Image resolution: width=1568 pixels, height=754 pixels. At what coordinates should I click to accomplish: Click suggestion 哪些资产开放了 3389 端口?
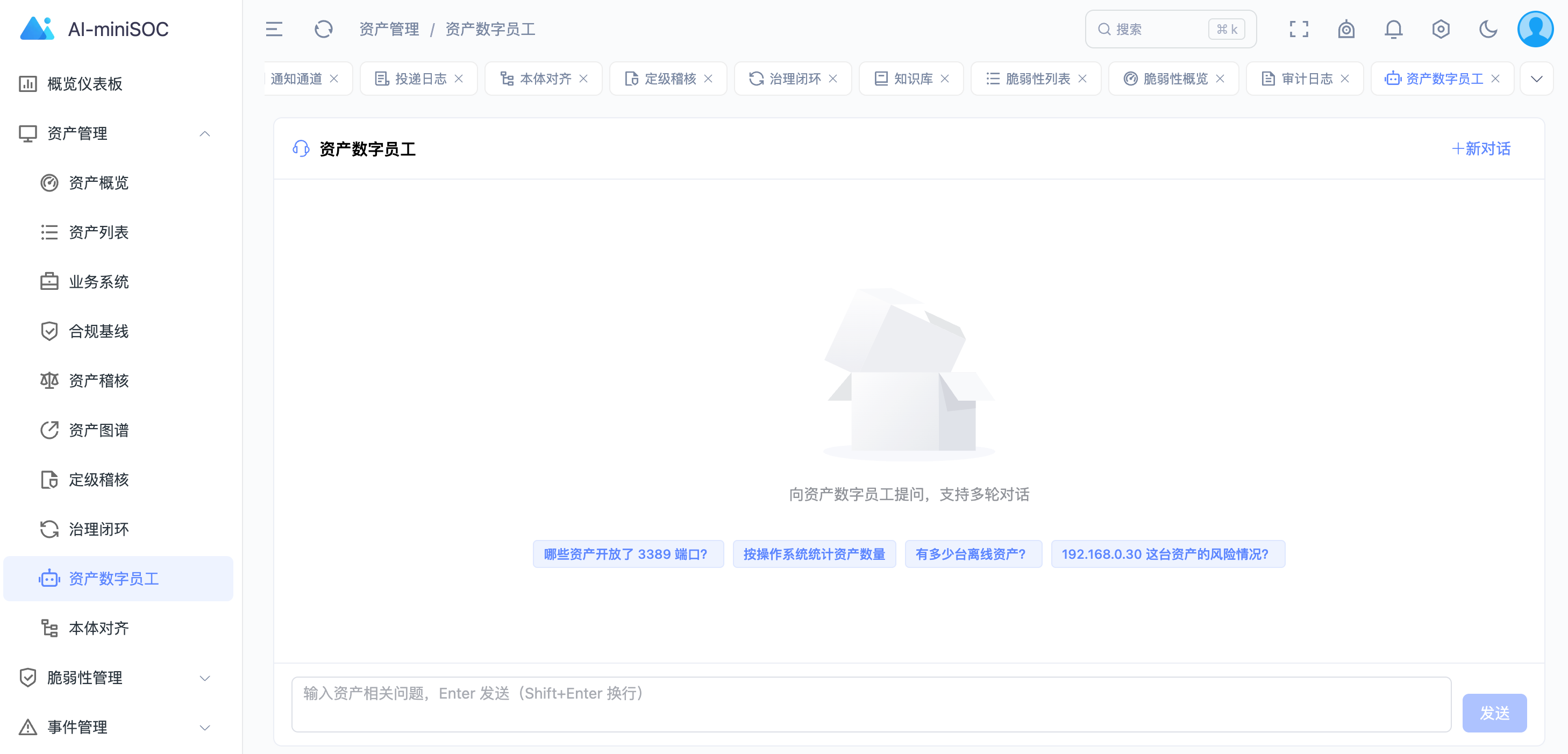[x=628, y=554]
